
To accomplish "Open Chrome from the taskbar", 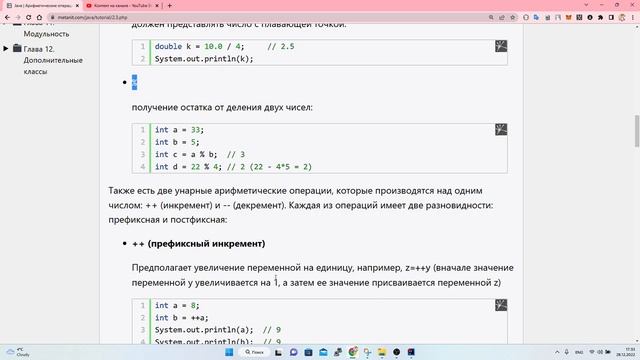I will pos(353,351).
